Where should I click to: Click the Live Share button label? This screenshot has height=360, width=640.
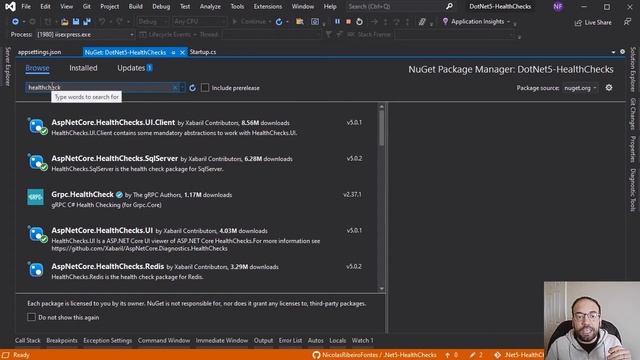coord(598,23)
